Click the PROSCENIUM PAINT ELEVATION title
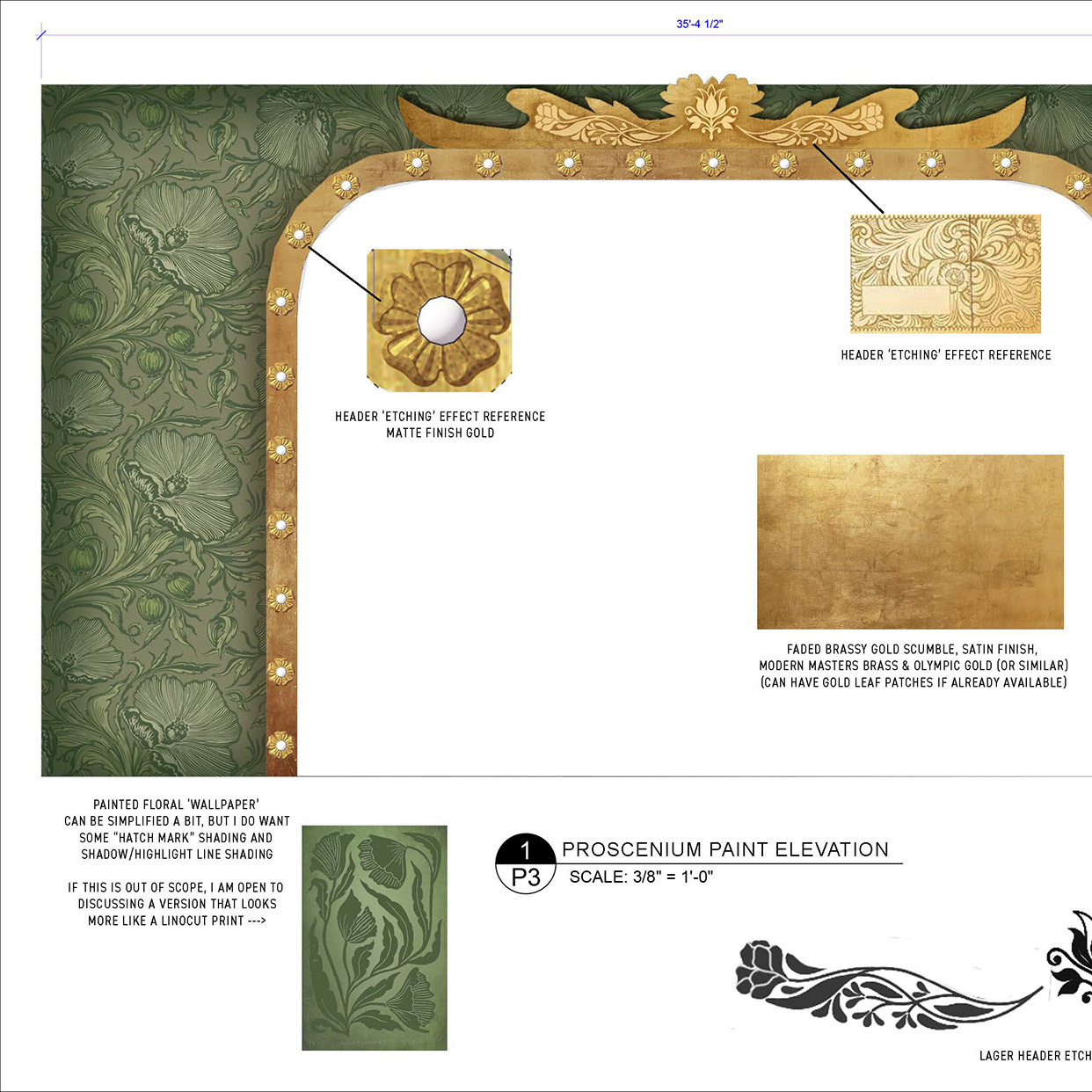This screenshot has height=1092, width=1092. click(725, 849)
